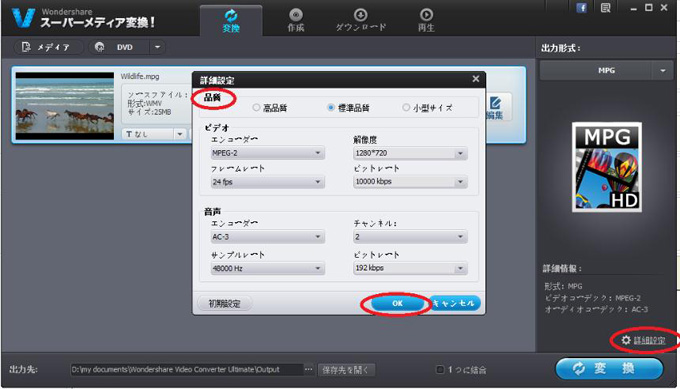680x389 pixels.
Task: Switch to the 再生 (Play) tab
Action: [x=426, y=20]
